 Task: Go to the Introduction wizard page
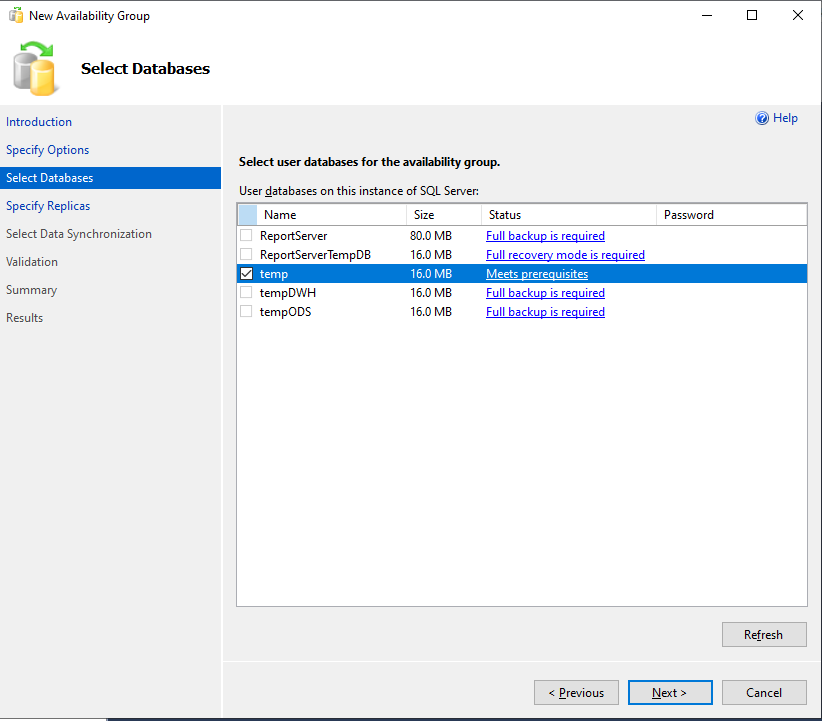39,122
